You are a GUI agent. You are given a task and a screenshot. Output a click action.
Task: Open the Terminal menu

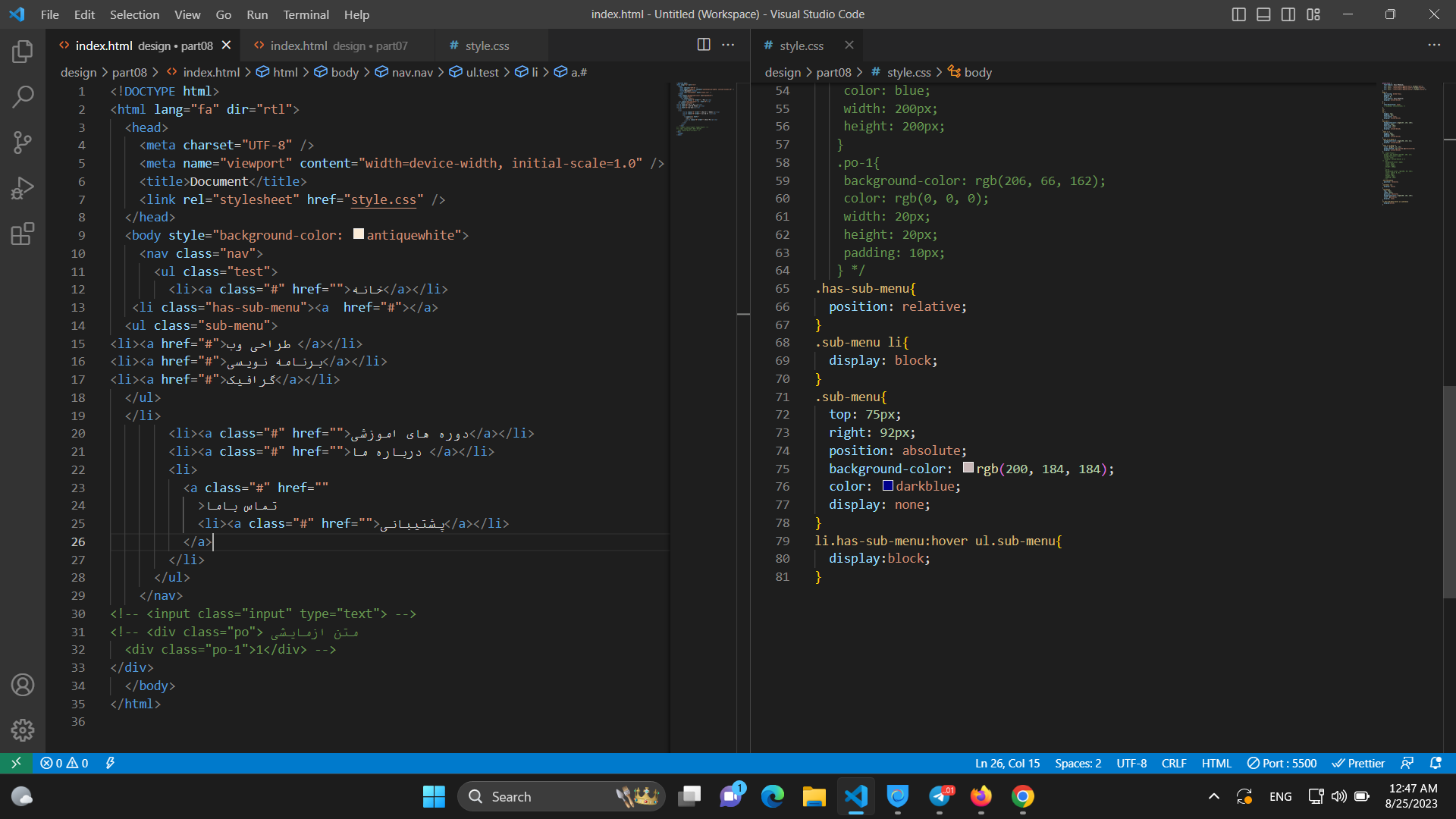(x=306, y=14)
